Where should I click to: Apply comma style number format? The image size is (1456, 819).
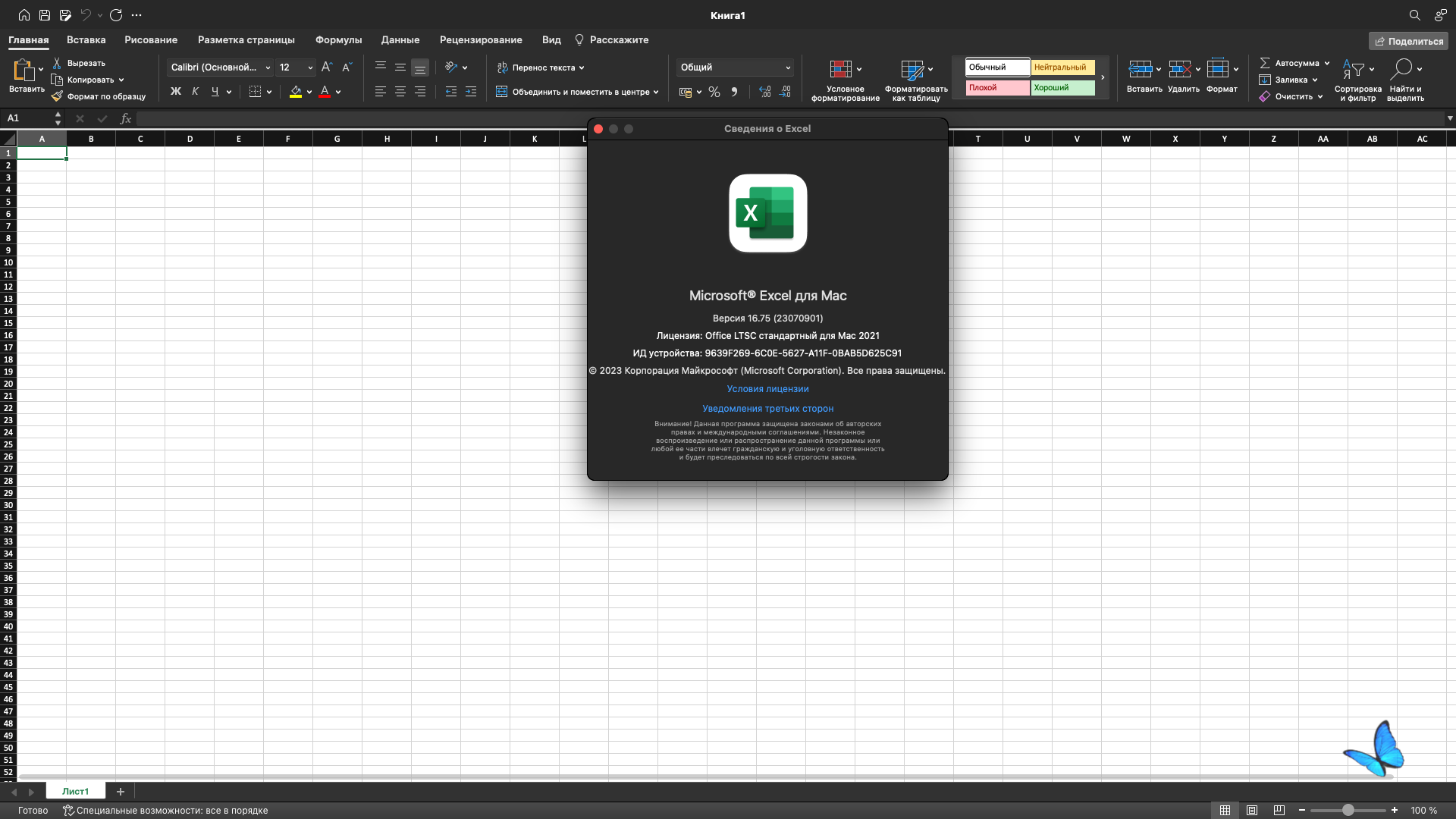tap(734, 92)
